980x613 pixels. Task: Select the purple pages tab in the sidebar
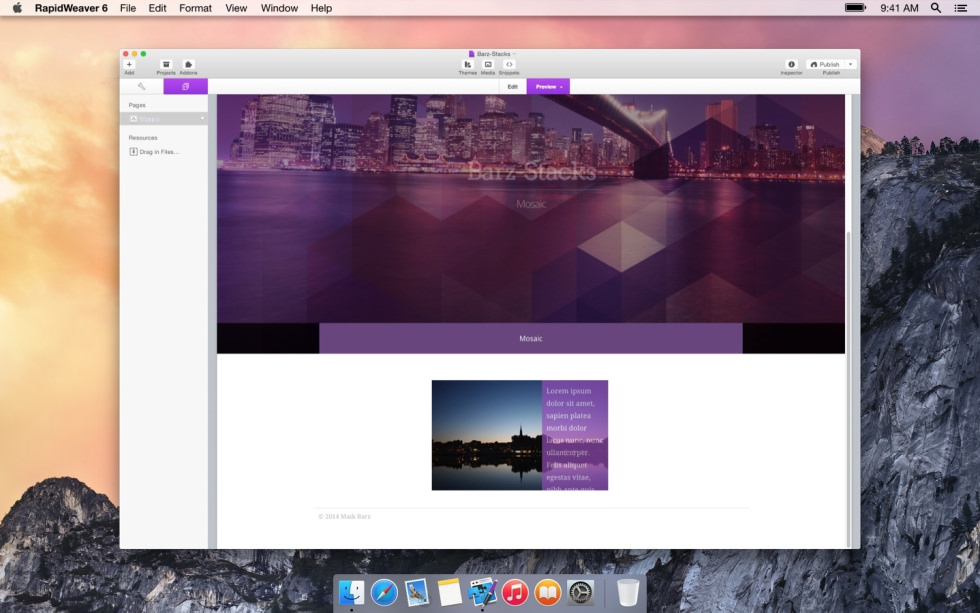(x=186, y=86)
